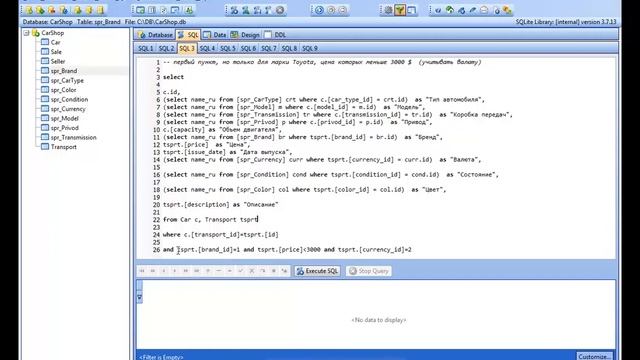
Task: Click the Customize... button
Action: pyautogui.click(x=595, y=356)
